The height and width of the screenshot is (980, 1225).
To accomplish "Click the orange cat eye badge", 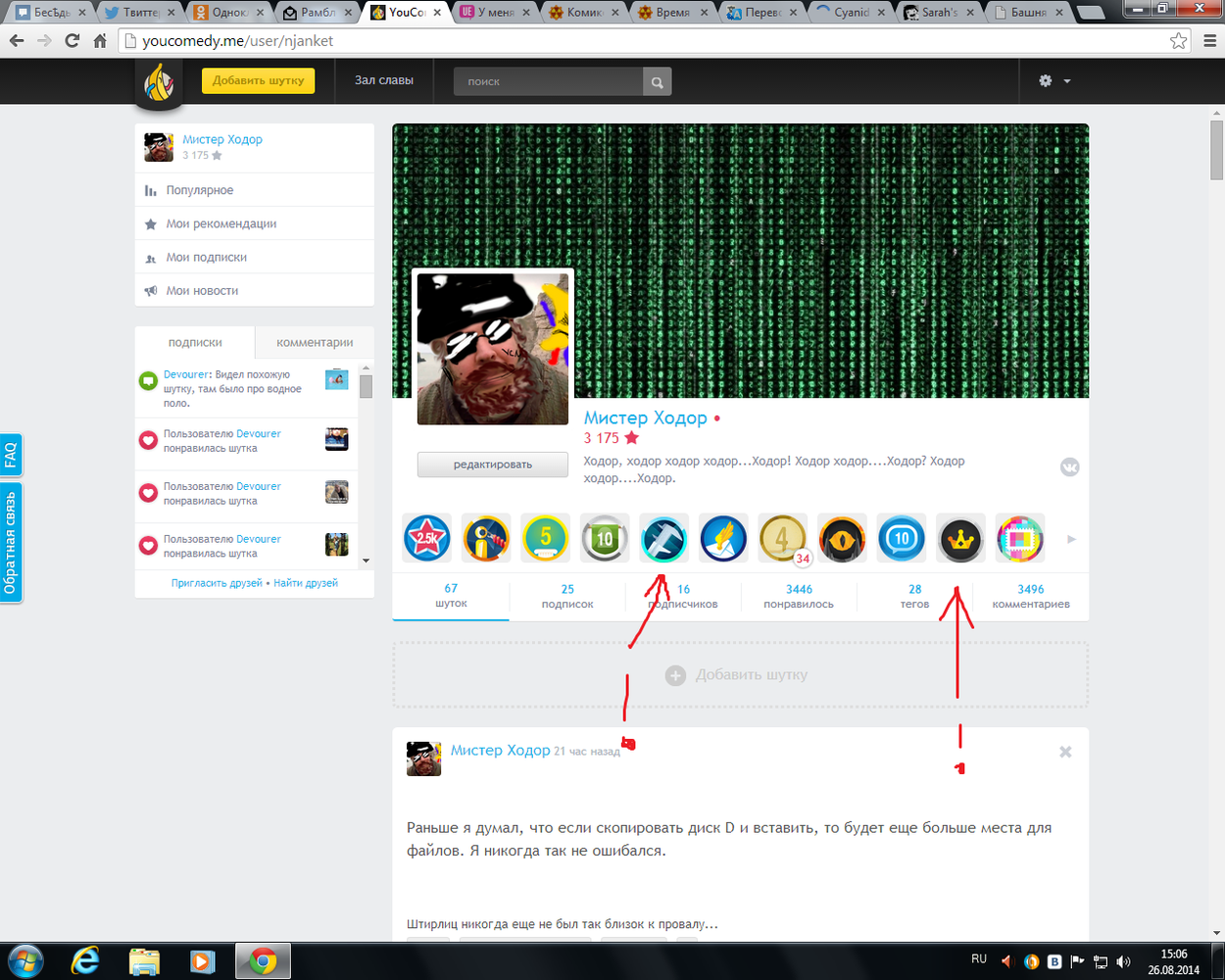I will (842, 538).
